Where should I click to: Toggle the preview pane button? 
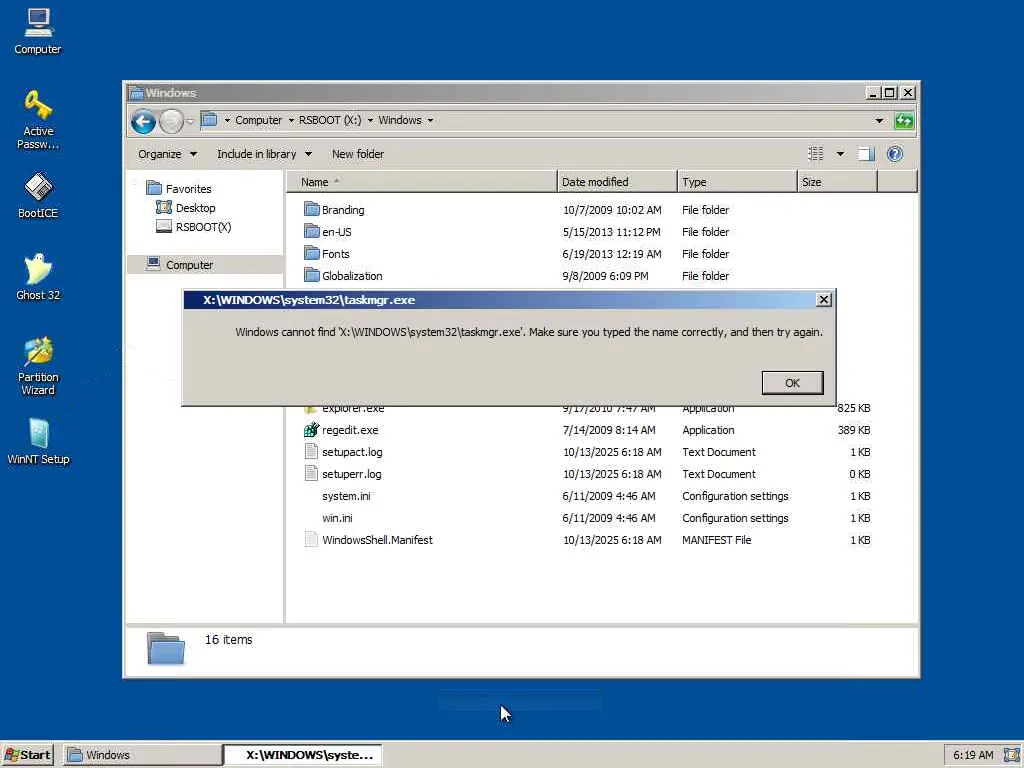(866, 154)
